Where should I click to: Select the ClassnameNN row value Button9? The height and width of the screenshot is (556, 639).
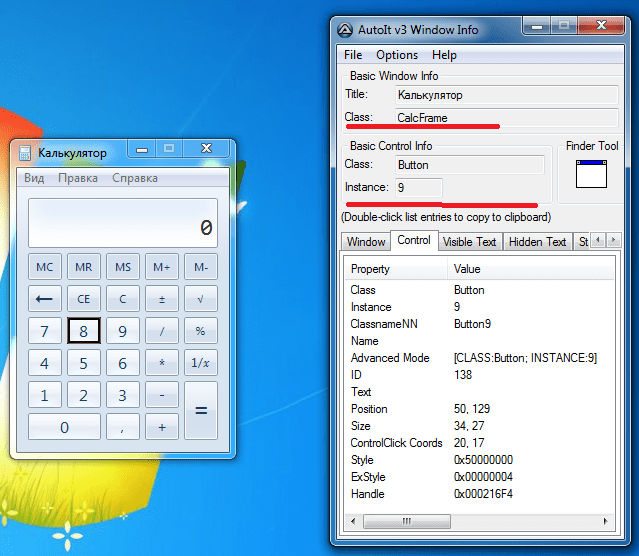coord(472,324)
